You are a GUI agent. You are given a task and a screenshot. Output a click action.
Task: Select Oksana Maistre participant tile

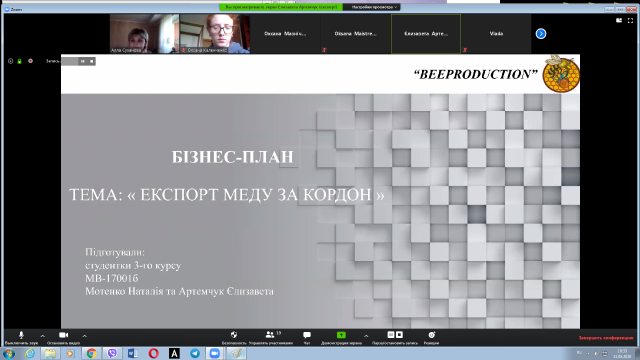pyautogui.click(x=356, y=34)
